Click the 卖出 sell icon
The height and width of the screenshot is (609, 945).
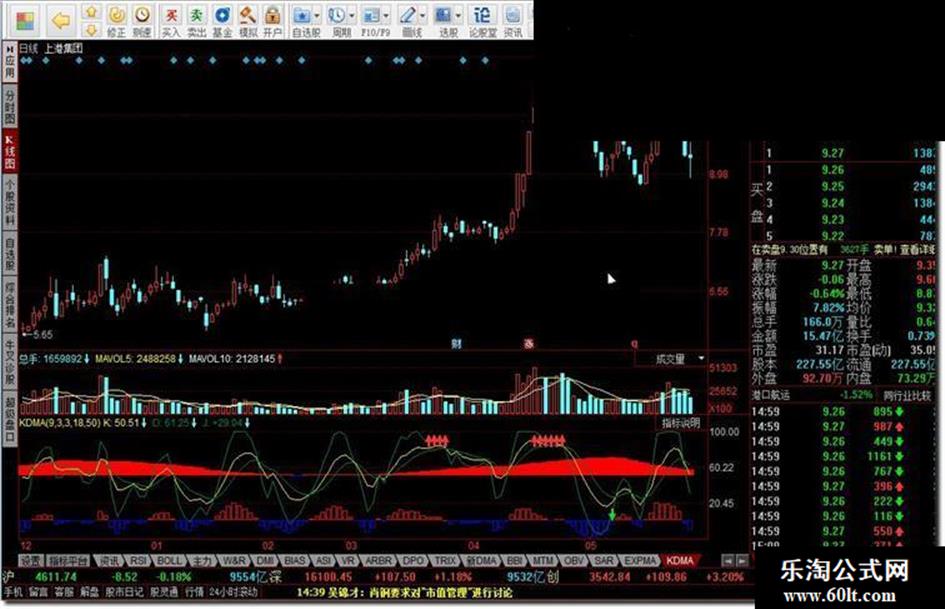tap(196, 21)
